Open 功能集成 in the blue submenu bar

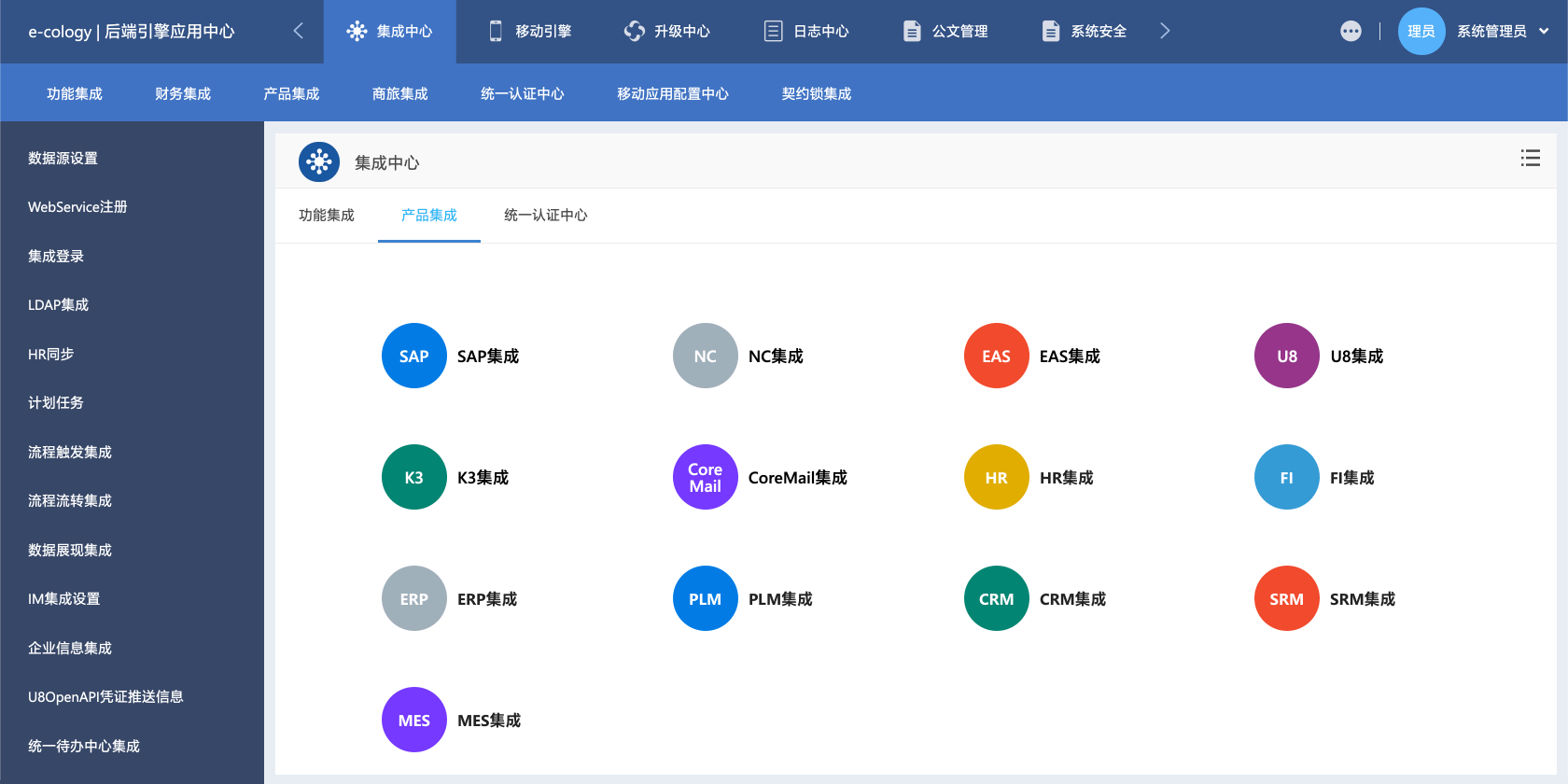click(75, 93)
